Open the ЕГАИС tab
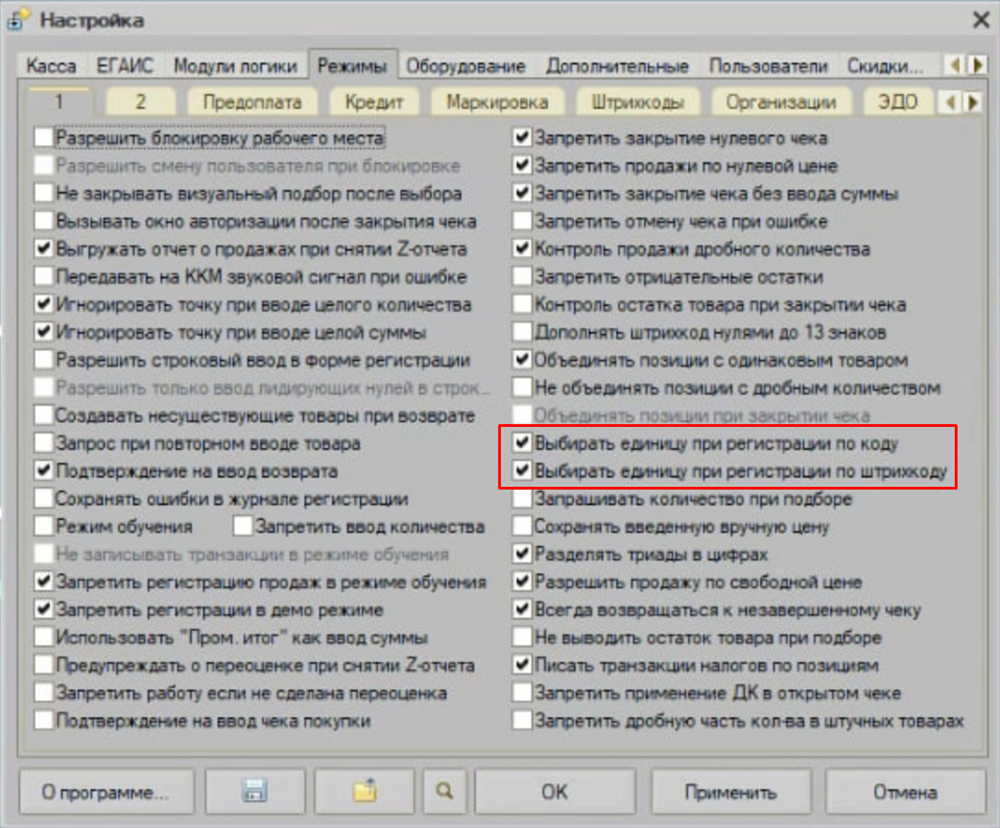1000x828 pixels. (125, 67)
